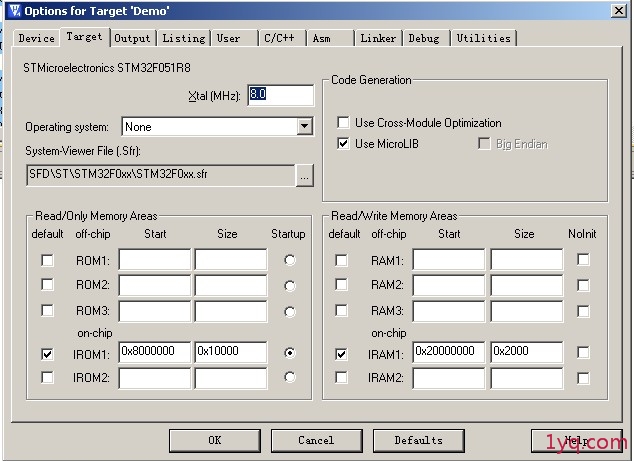Check the ROM2 default checkbox
Viewport: 634px width, 461px height.
pyautogui.click(x=47, y=284)
